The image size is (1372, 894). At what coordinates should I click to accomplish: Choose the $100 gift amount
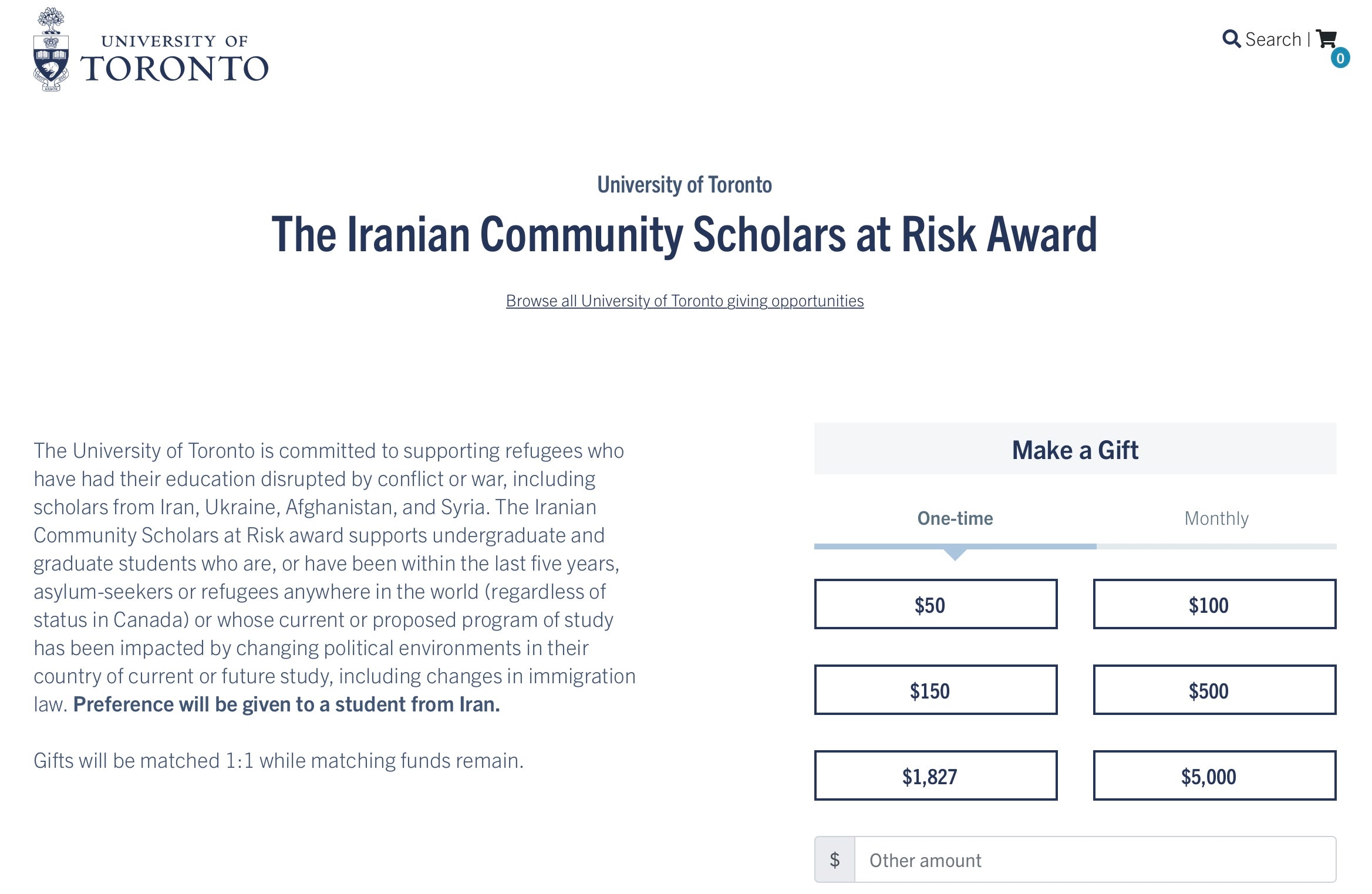pos(1214,605)
